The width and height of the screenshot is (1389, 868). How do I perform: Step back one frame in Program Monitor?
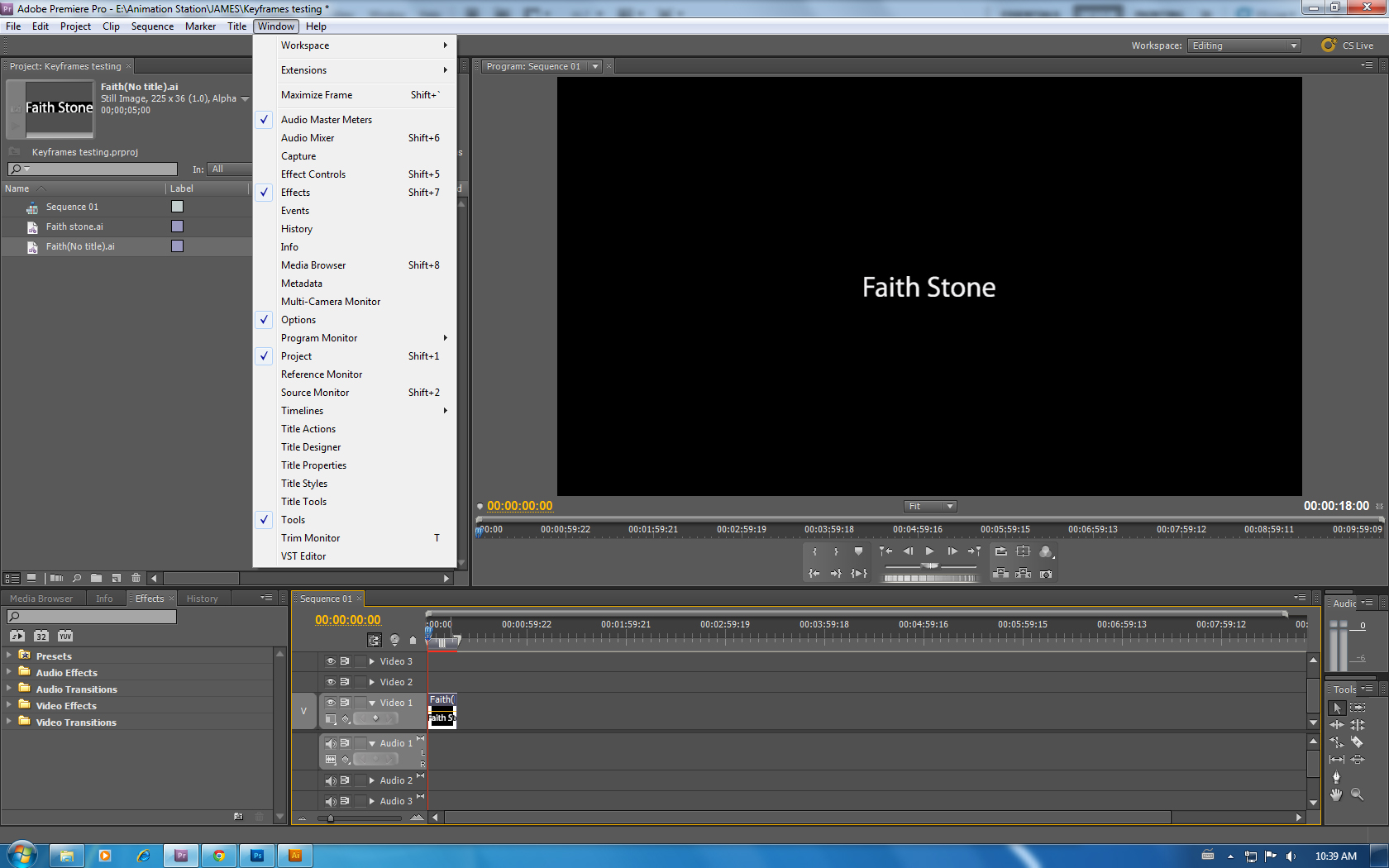pos(908,551)
